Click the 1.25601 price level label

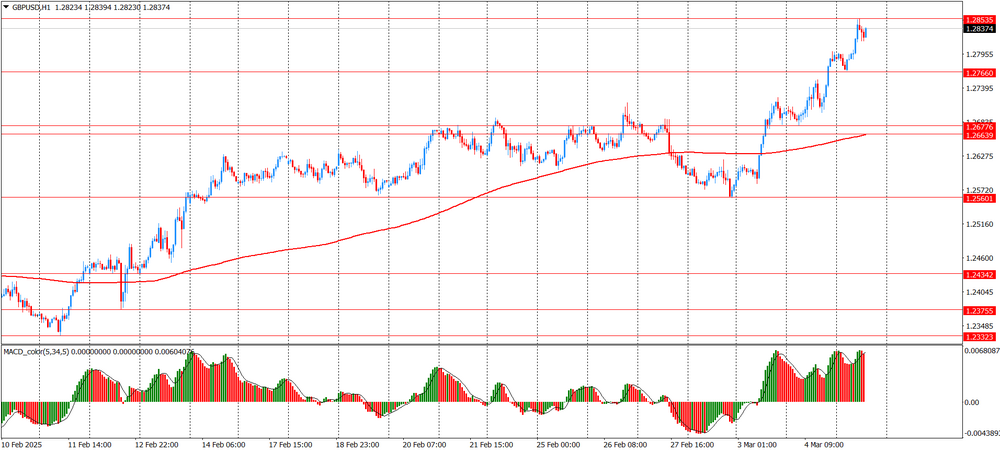click(x=979, y=198)
